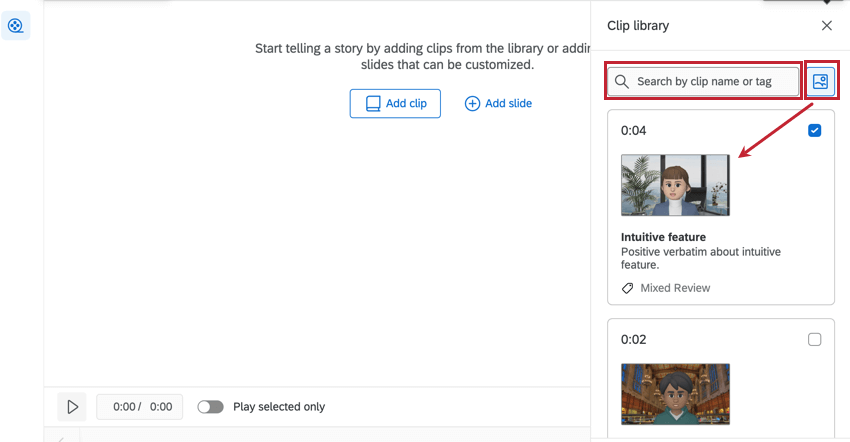The image size is (850, 442).
Task: Click the 0:00 / 0:00 time display
Action: (142, 407)
